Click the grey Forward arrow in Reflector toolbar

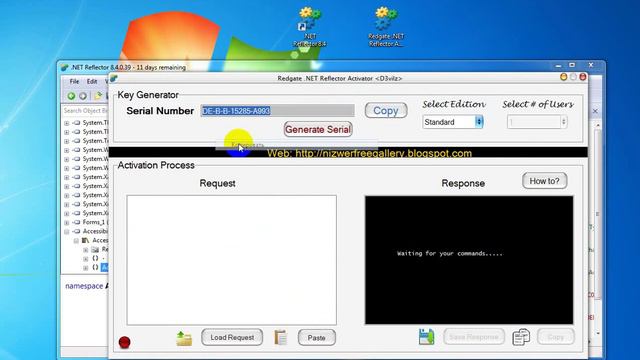pos(83,96)
